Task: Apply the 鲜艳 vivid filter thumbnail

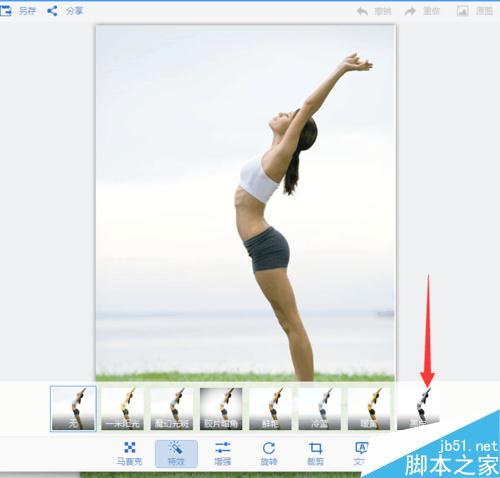Action: tap(271, 409)
